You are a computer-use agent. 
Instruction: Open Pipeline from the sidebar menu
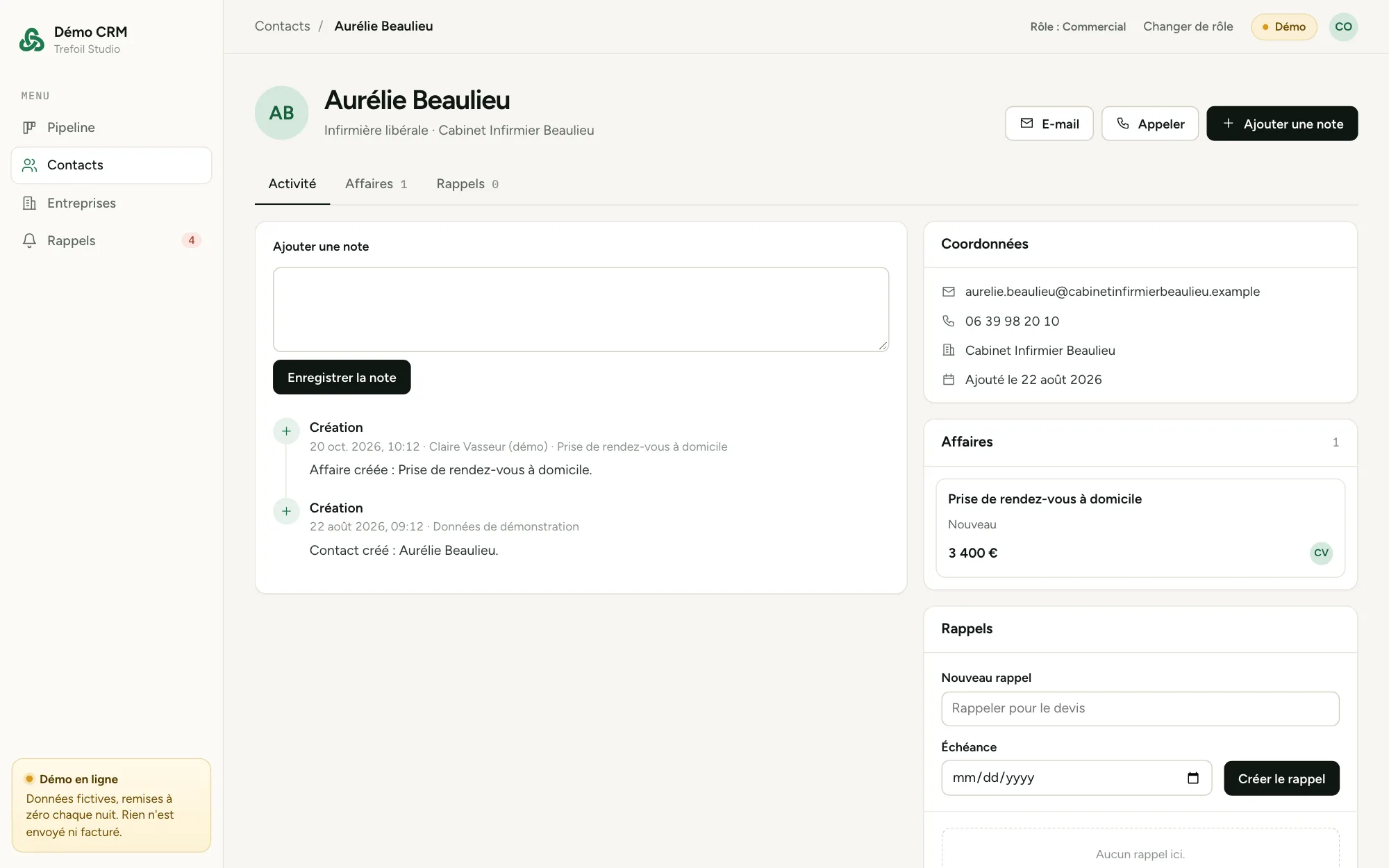coord(111,127)
